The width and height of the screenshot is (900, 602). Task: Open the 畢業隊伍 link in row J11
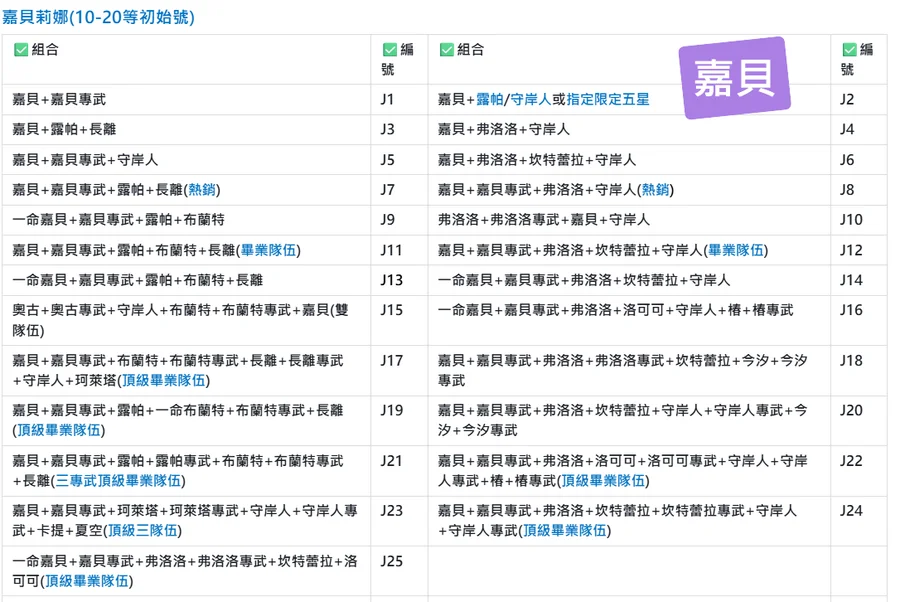[269, 250]
